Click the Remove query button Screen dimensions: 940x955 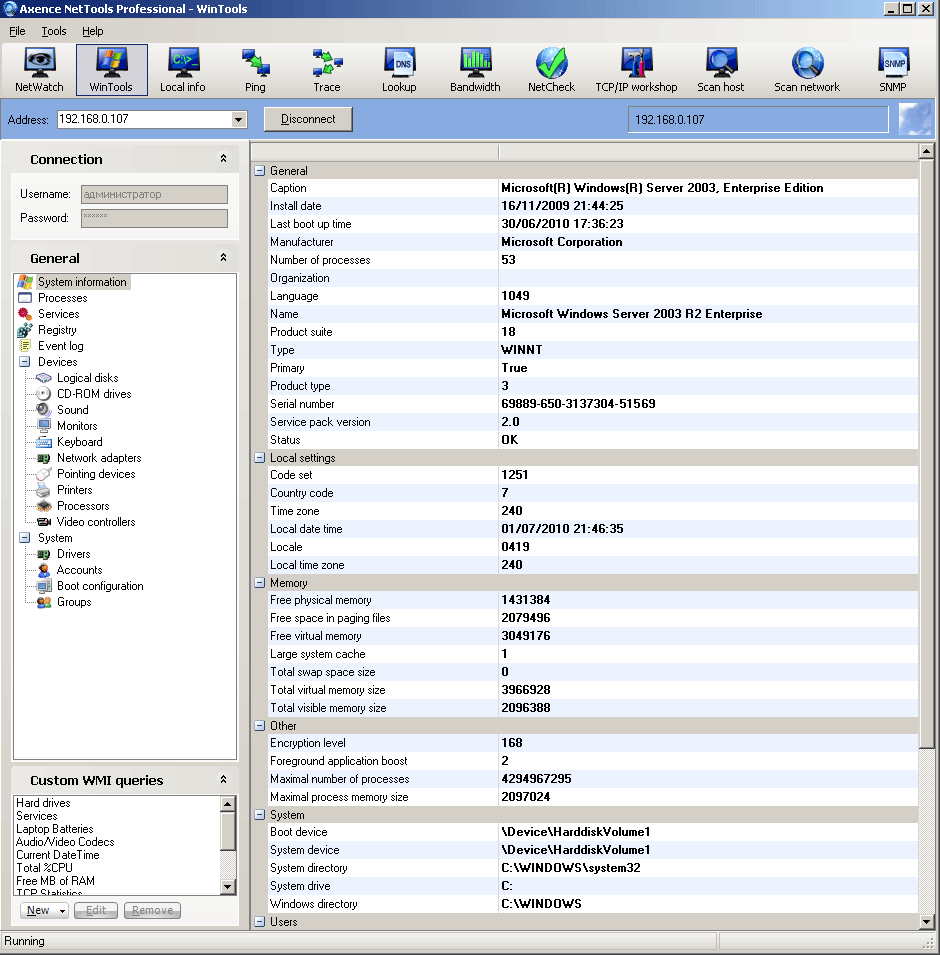[x=152, y=910]
